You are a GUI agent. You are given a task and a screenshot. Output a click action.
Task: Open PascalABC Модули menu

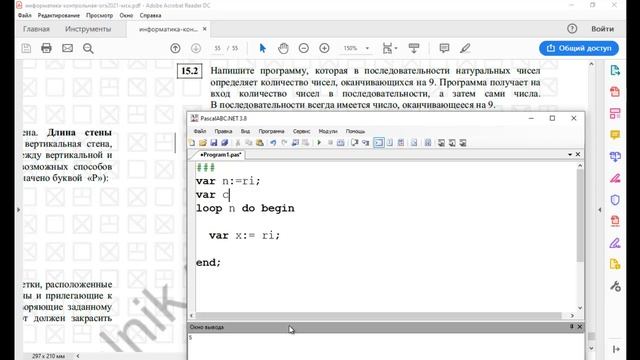pyautogui.click(x=328, y=131)
